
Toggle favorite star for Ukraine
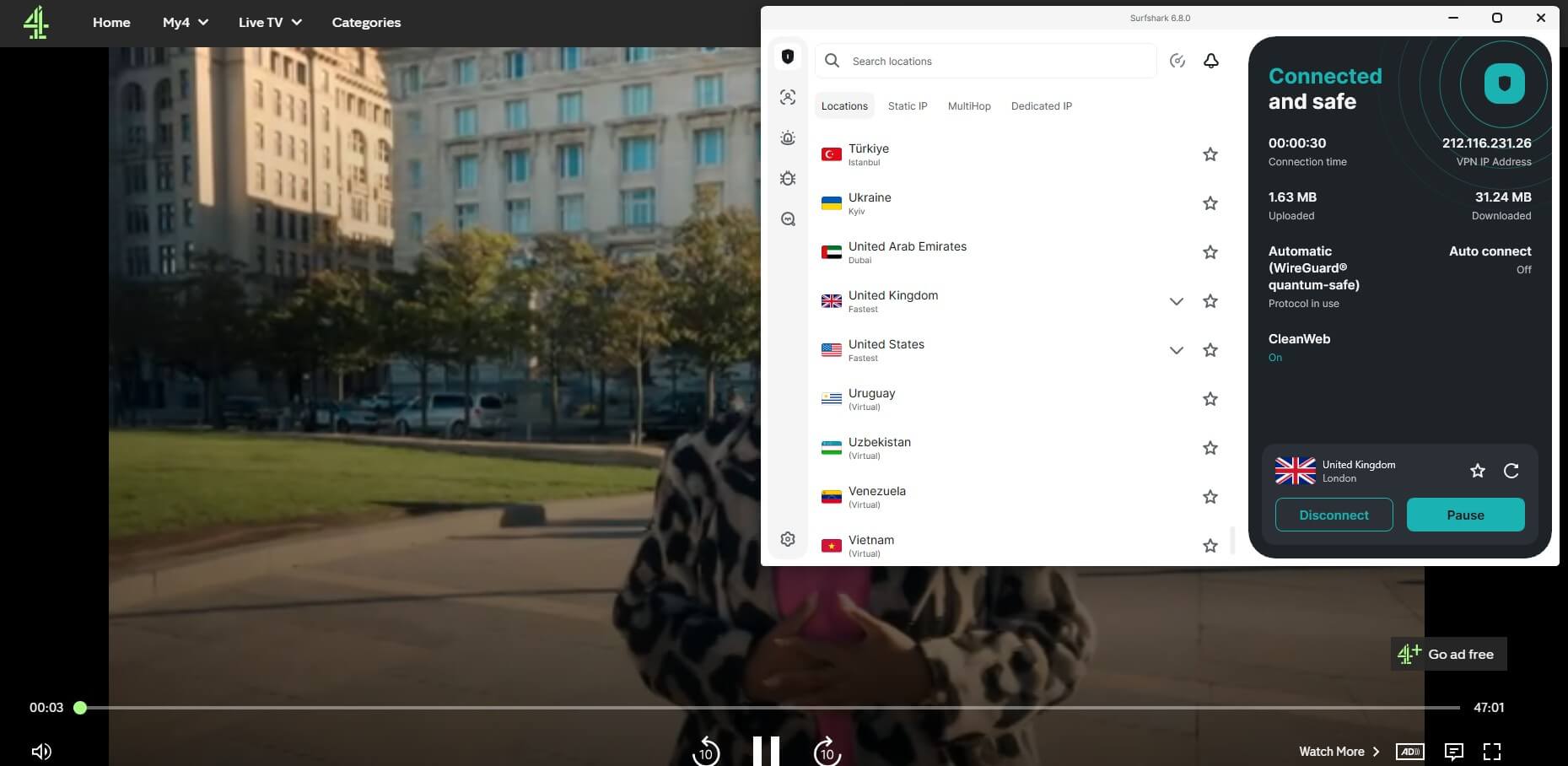click(1210, 203)
